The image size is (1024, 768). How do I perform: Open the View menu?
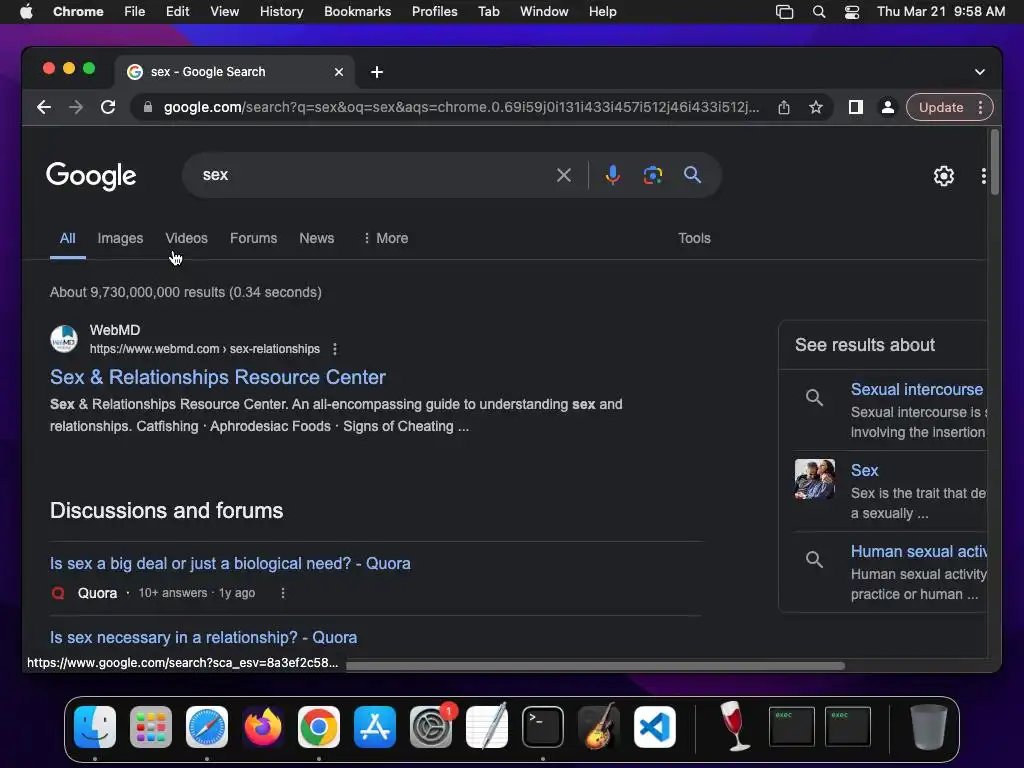pyautogui.click(x=224, y=12)
